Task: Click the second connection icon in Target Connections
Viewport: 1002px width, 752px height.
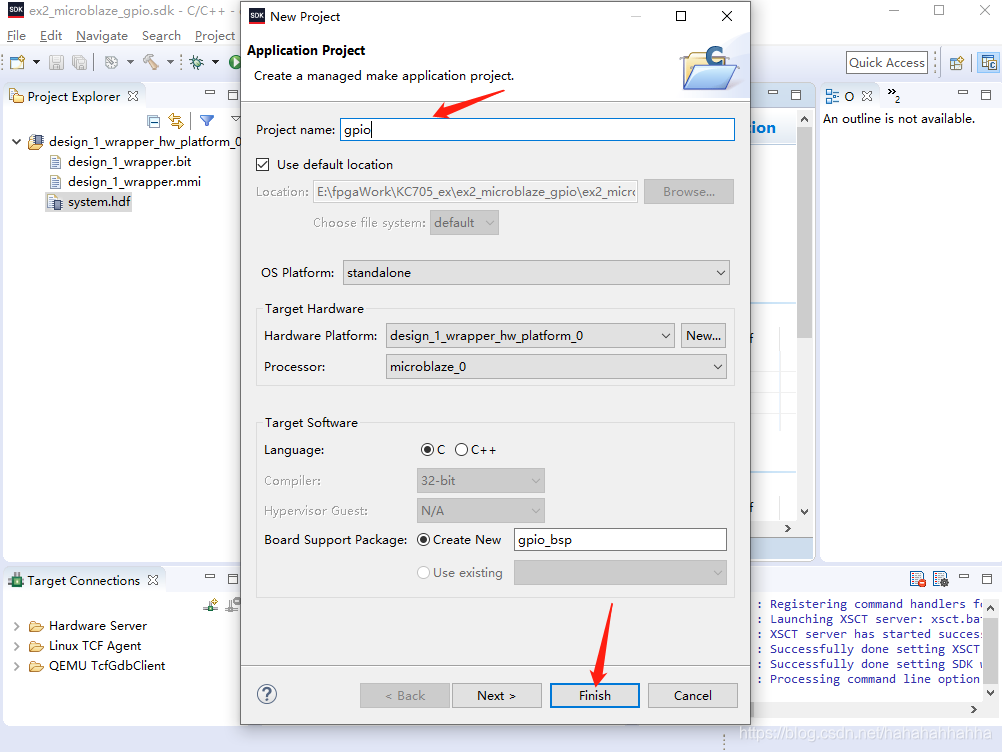Action: pyautogui.click(x=233, y=604)
